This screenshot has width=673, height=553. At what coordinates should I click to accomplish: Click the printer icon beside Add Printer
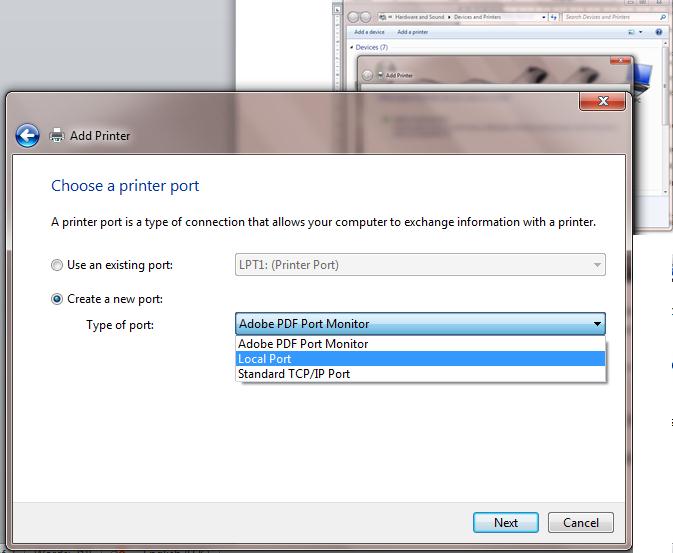pos(57,135)
